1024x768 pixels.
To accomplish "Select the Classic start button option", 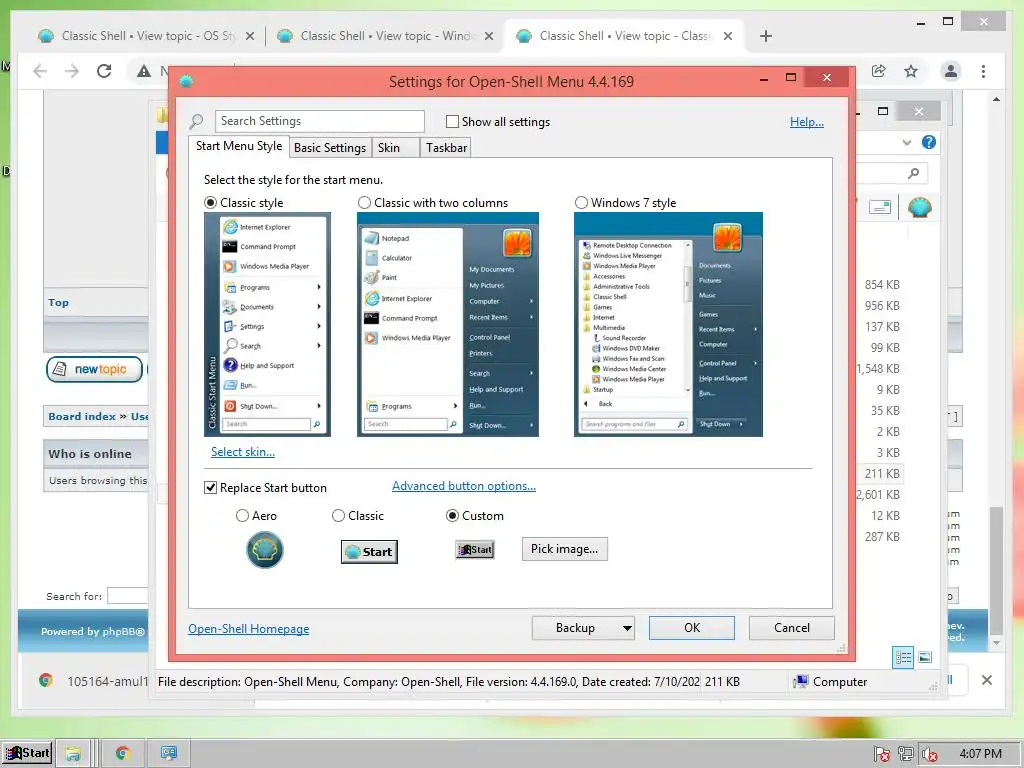I will pos(338,516).
